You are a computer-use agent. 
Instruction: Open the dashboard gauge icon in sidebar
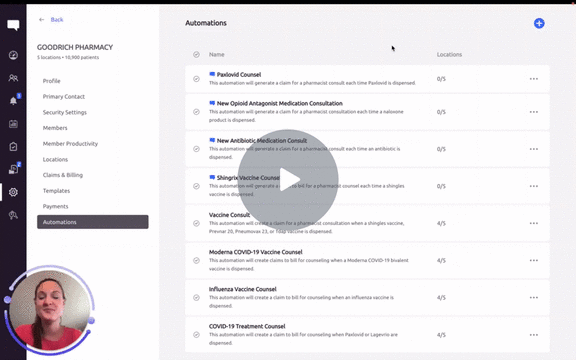click(13, 55)
